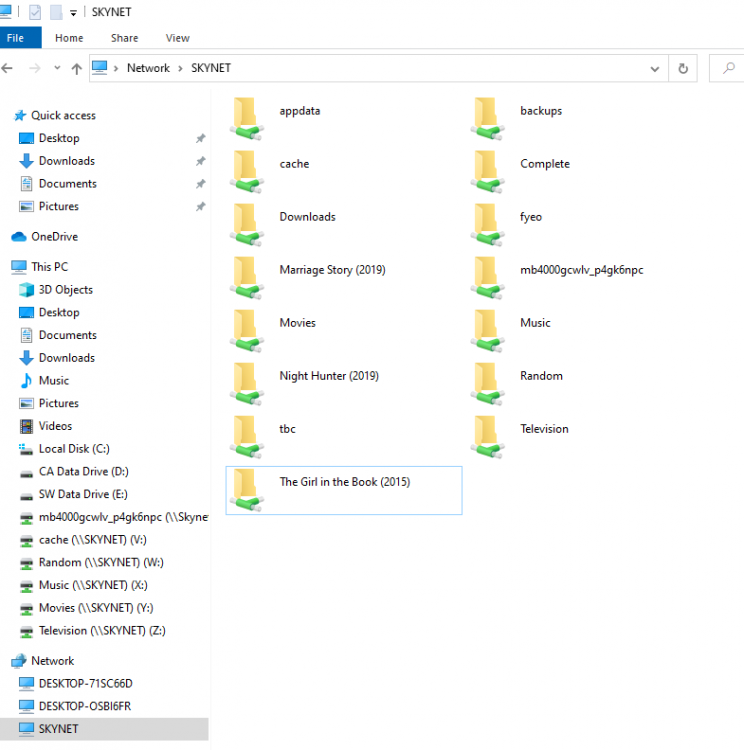Expand the chevron before Network in breadcrumb
Viewport: 744px width, 750px height.
[116, 68]
